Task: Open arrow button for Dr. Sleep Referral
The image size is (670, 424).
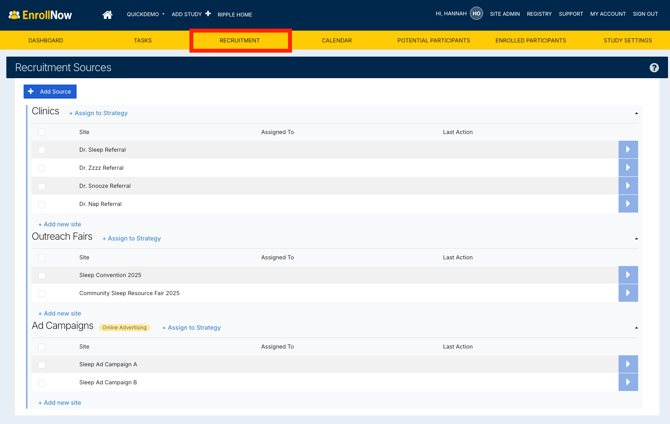Action: pos(628,150)
